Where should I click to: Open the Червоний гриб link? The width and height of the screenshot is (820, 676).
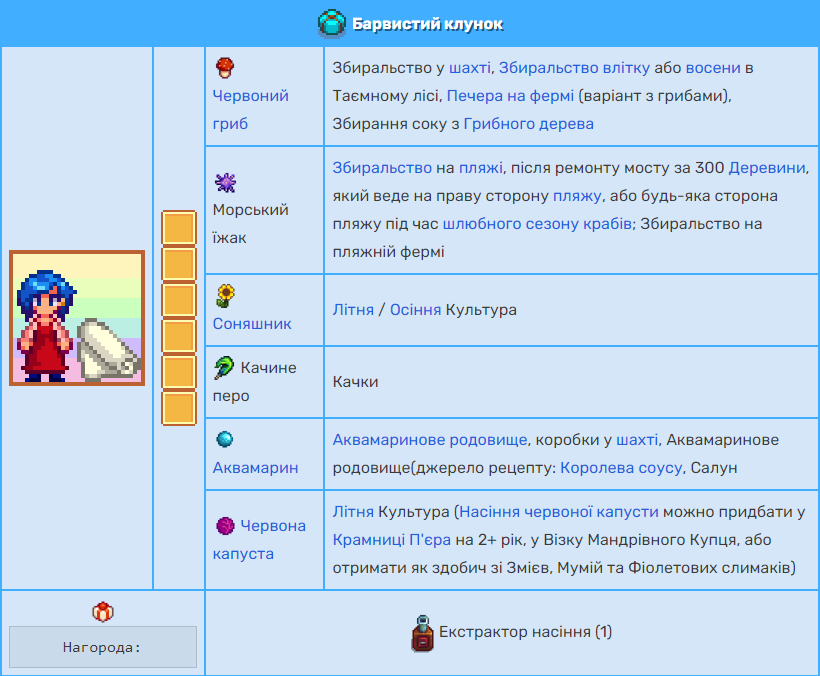tap(250, 110)
